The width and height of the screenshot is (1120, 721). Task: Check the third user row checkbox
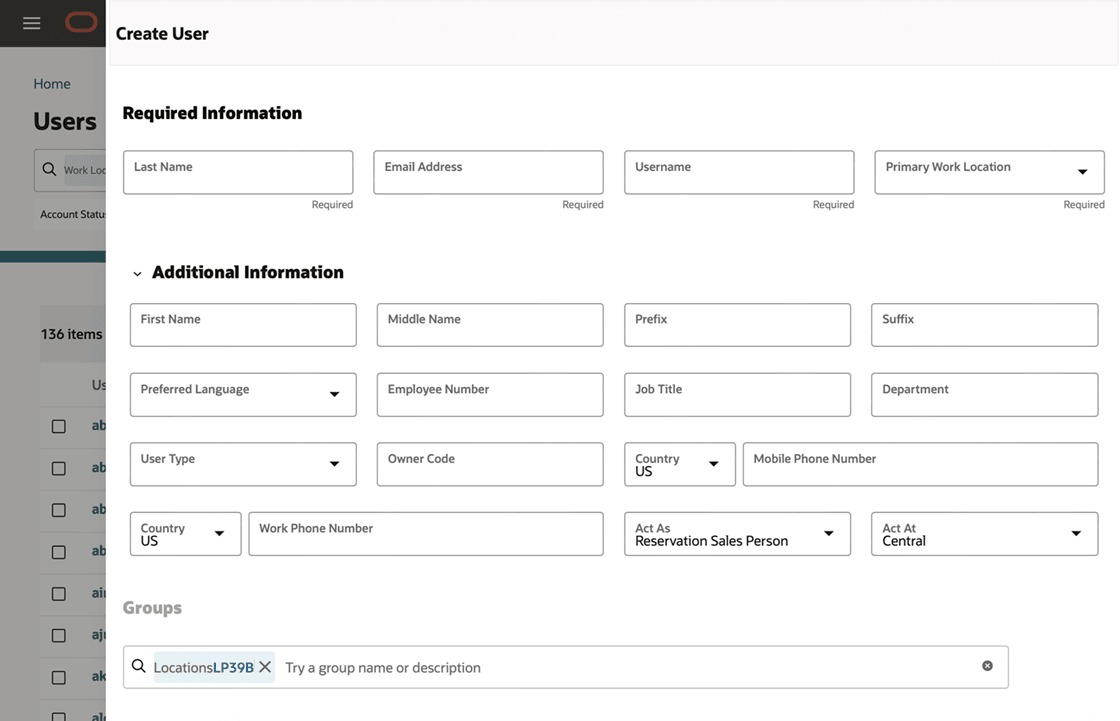pos(59,510)
